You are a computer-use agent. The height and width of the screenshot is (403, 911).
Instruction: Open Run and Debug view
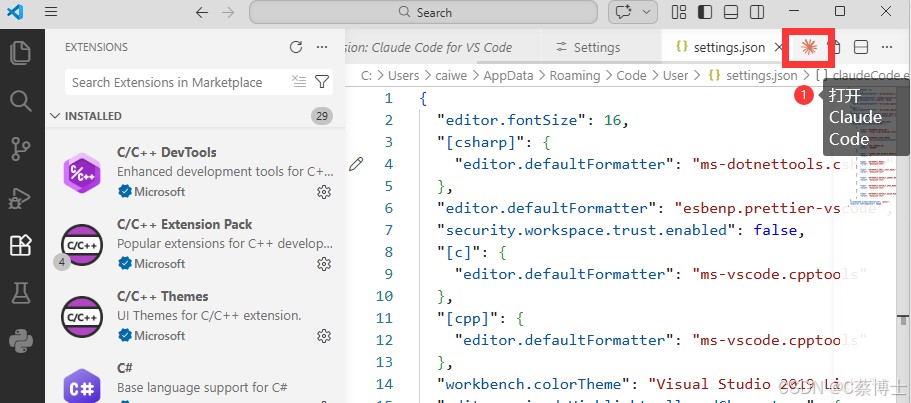[21, 199]
